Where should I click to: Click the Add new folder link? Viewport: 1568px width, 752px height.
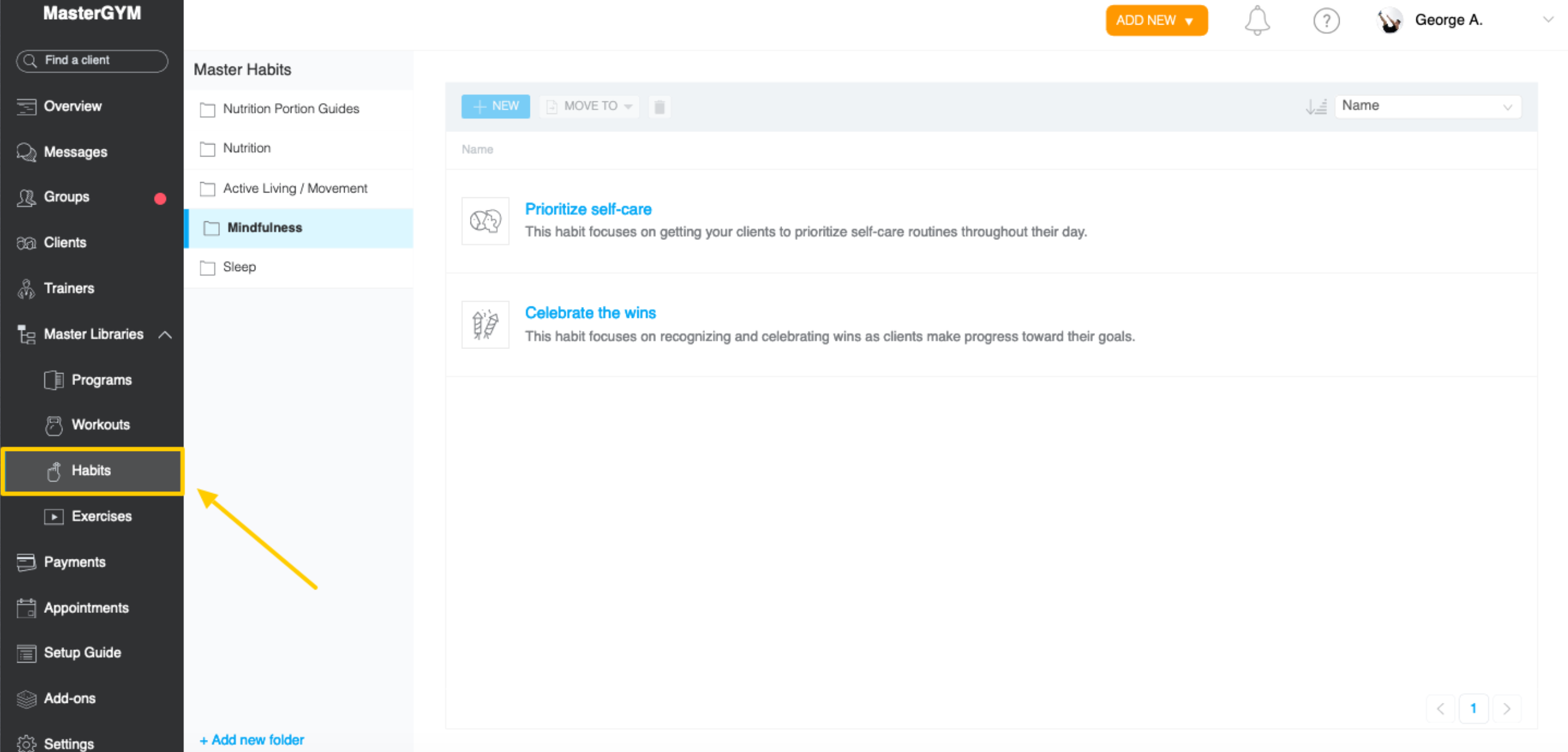pyautogui.click(x=251, y=740)
